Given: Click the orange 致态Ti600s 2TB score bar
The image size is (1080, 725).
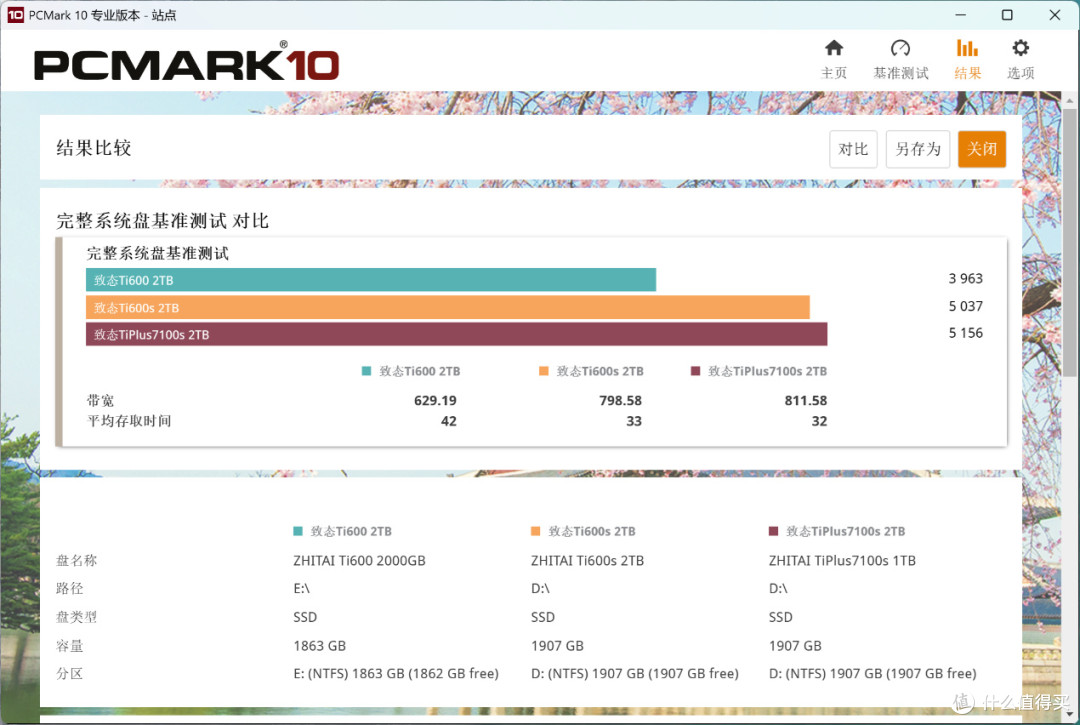Looking at the screenshot, I should coord(448,307).
